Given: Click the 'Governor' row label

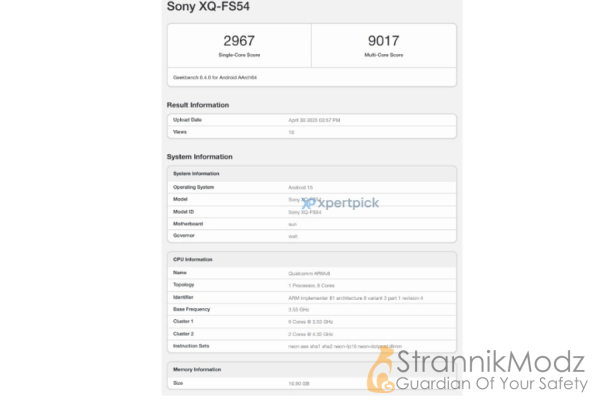Looking at the screenshot, I should pyautogui.click(x=184, y=235).
